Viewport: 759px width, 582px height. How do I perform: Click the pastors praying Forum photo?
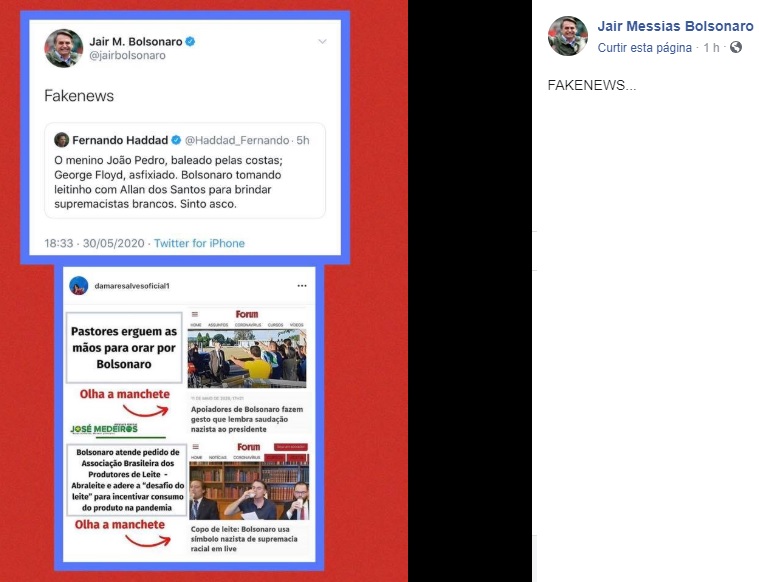(x=247, y=358)
